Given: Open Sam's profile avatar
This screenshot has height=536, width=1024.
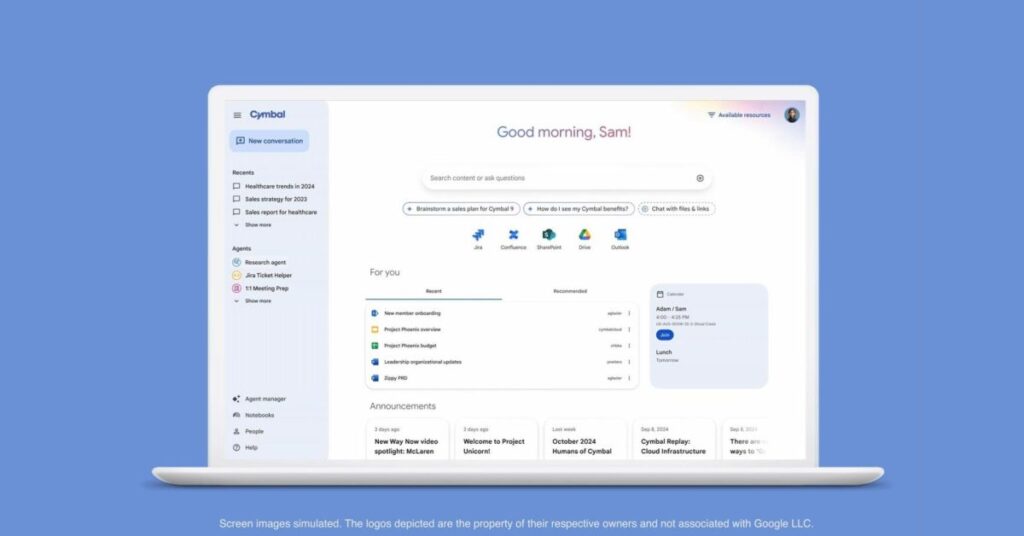Looking at the screenshot, I should (x=792, y=115).
